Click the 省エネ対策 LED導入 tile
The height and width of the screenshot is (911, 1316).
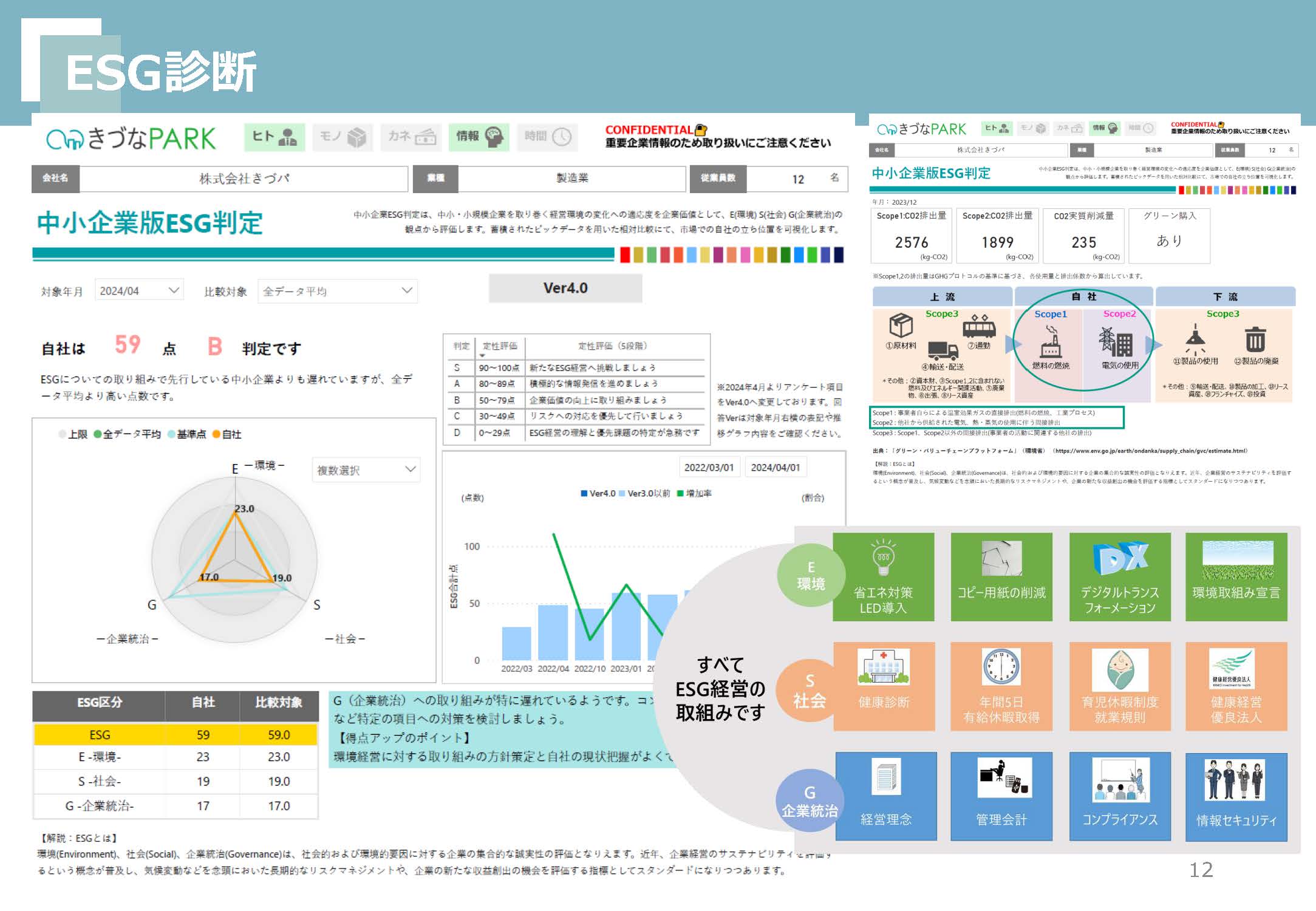tap(883, 577)
